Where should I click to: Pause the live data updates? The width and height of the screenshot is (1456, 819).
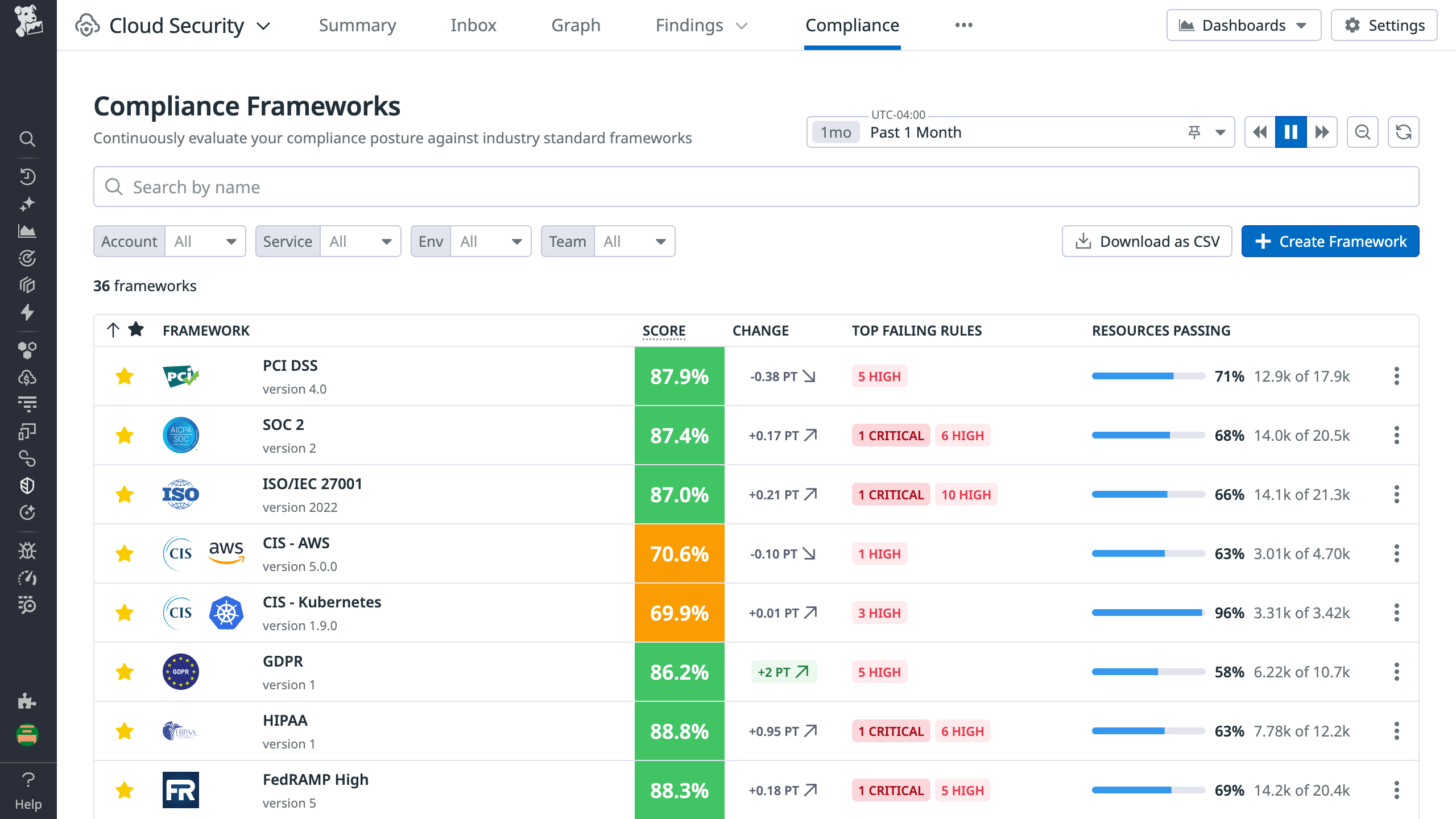coord(1291,131)
